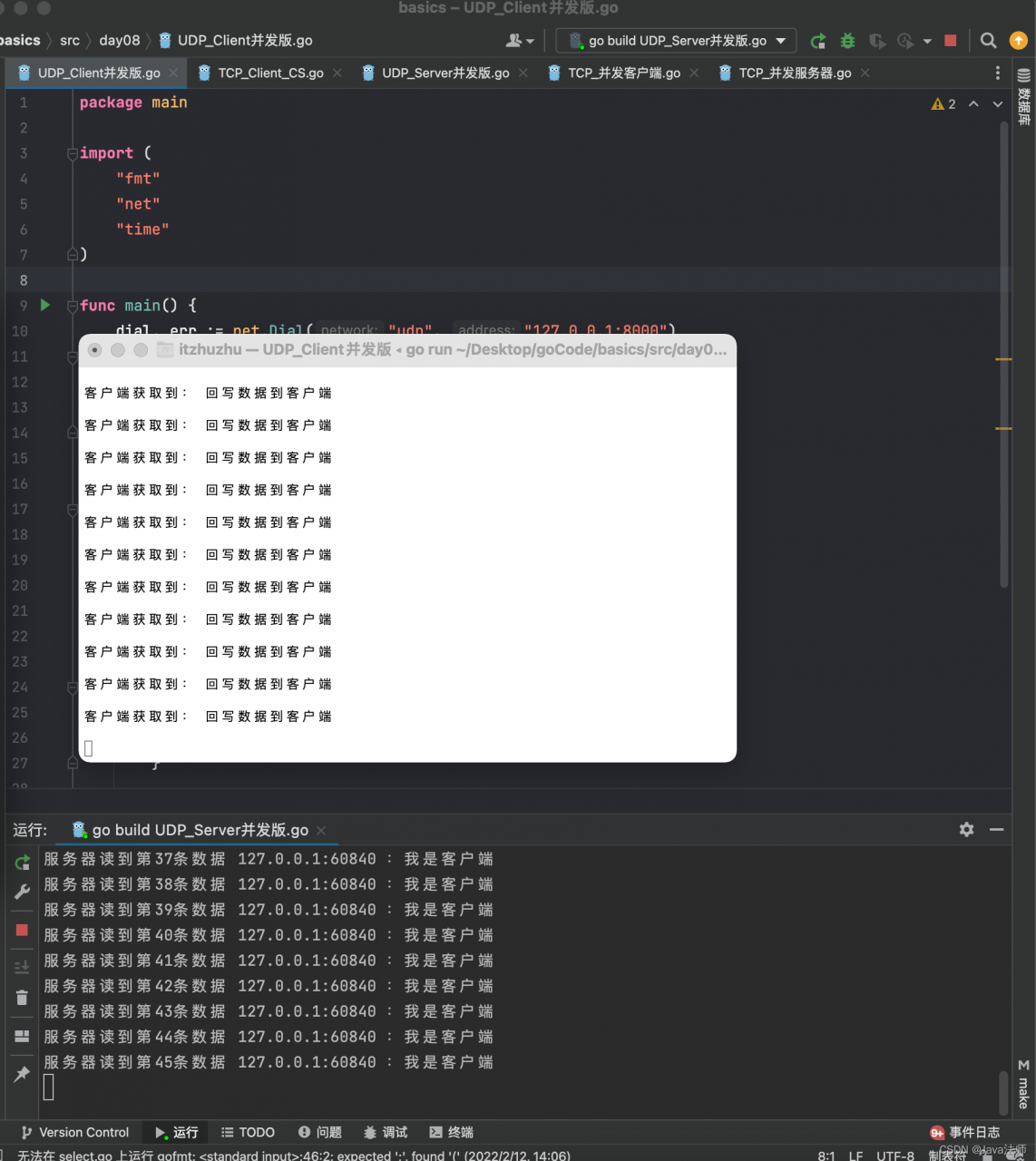Pin the run tab with pin icon
The height and width of the screenshot is (1161, 1036).
click(x=23, y=1074)
